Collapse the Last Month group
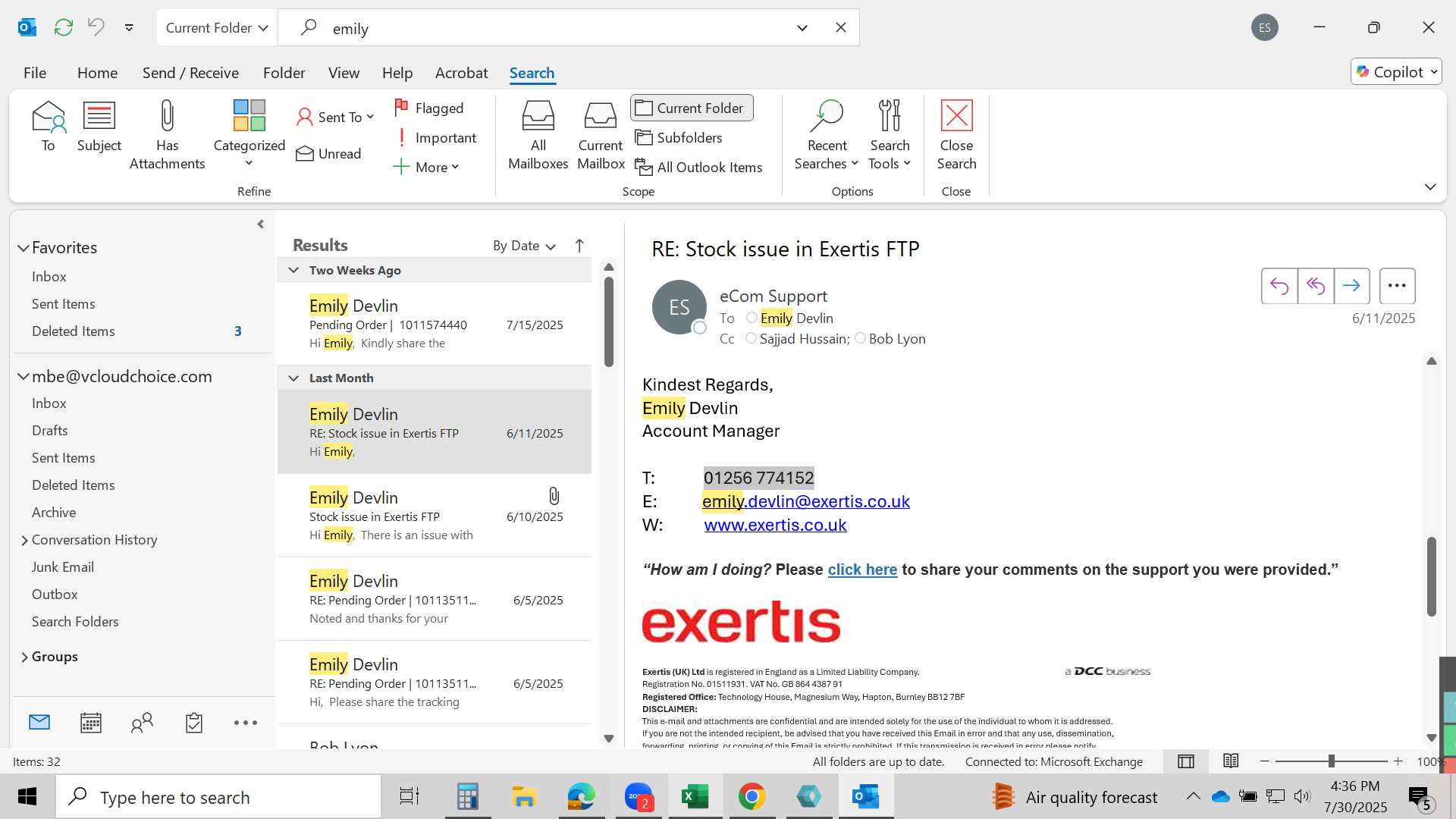Screen dimensions: 1456x819 [x=293, y=378]
